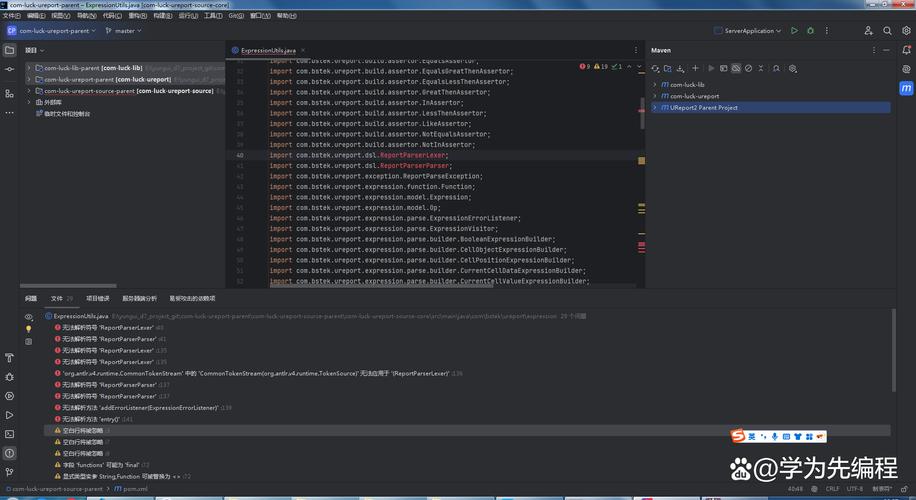Switch to the 项目错误 tab in Problems
This screenshot has width=916, height=500.
[x=97, y=298]
